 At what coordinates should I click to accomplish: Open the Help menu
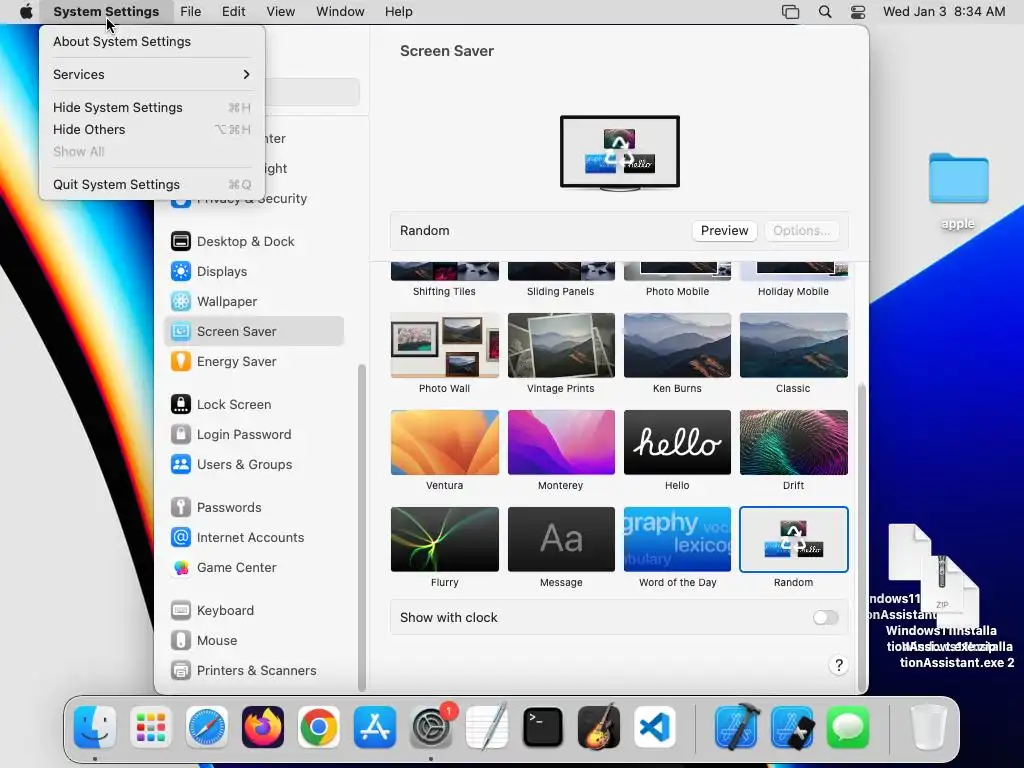click(398, 12)
